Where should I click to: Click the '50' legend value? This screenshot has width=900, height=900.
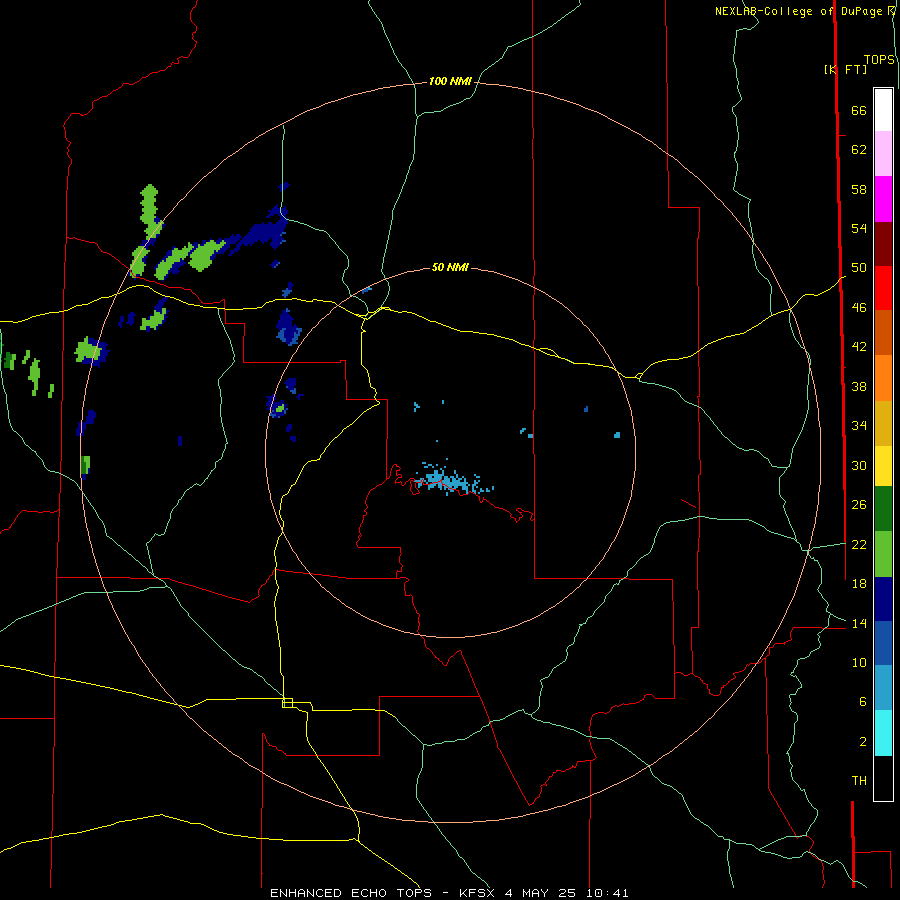coord(859,267)
